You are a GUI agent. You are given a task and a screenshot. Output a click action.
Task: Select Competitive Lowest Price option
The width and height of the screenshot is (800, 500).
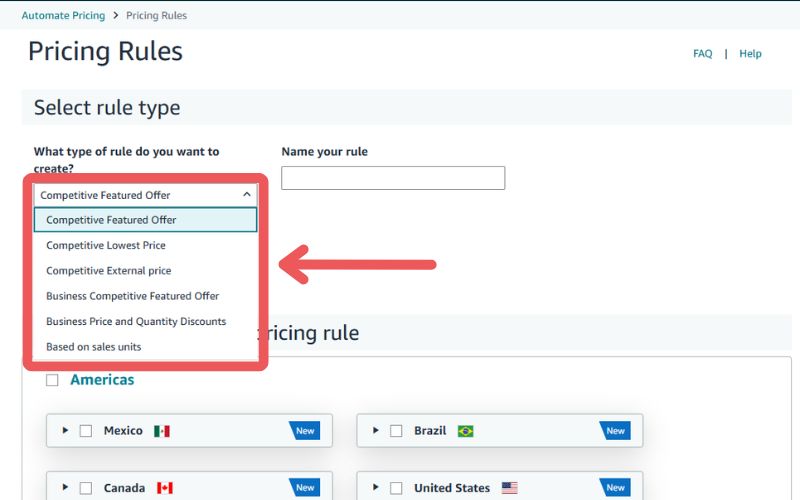pyautogui.click(x=145, y=245)
